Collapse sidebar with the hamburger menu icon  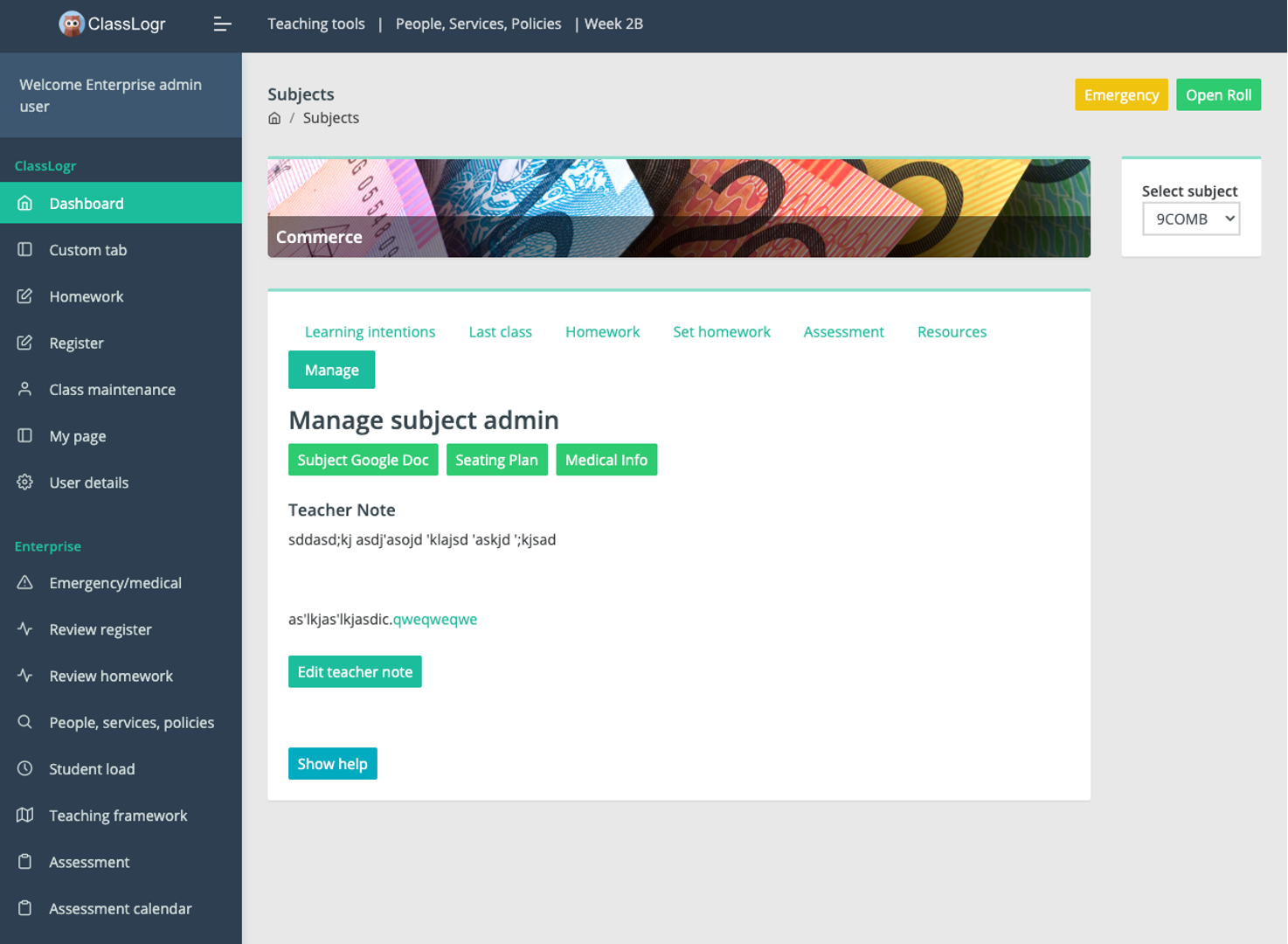[x=222, y=24]
